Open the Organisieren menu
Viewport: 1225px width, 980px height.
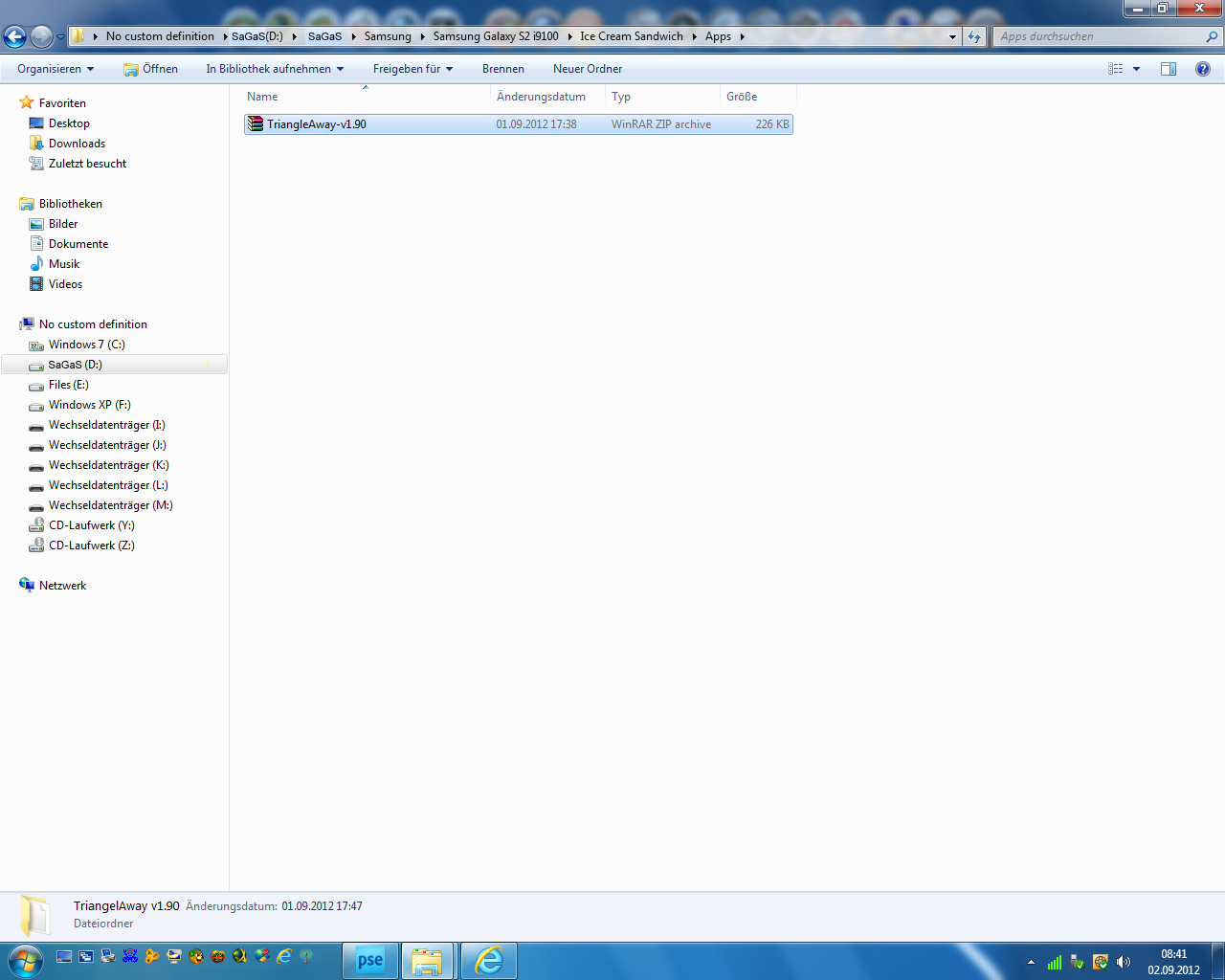pos(56,69)
